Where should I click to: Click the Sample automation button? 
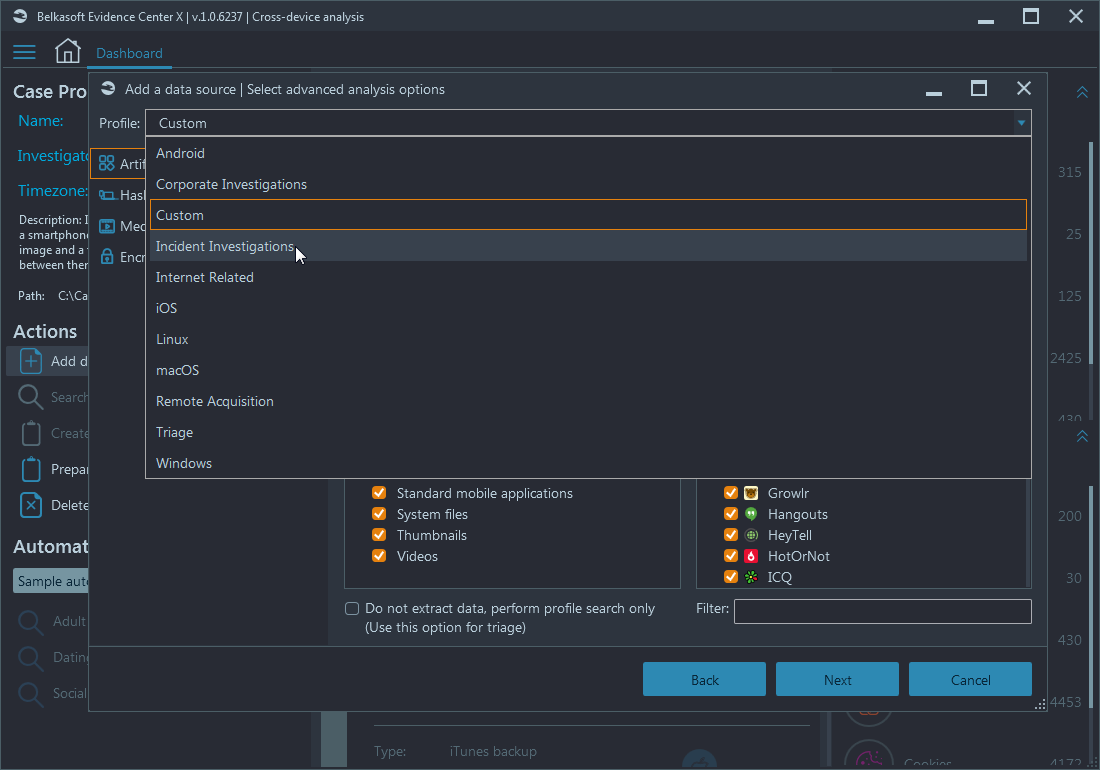pyautogui.click(x=51, y=581)
